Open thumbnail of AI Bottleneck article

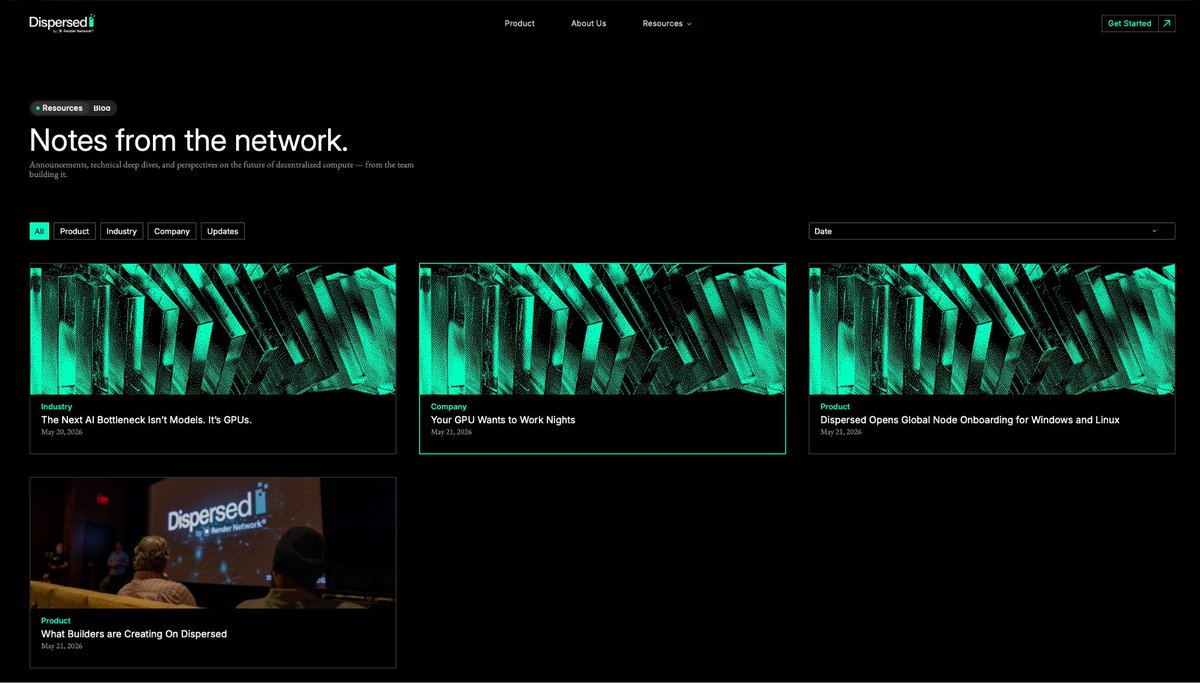pos(213,329)
